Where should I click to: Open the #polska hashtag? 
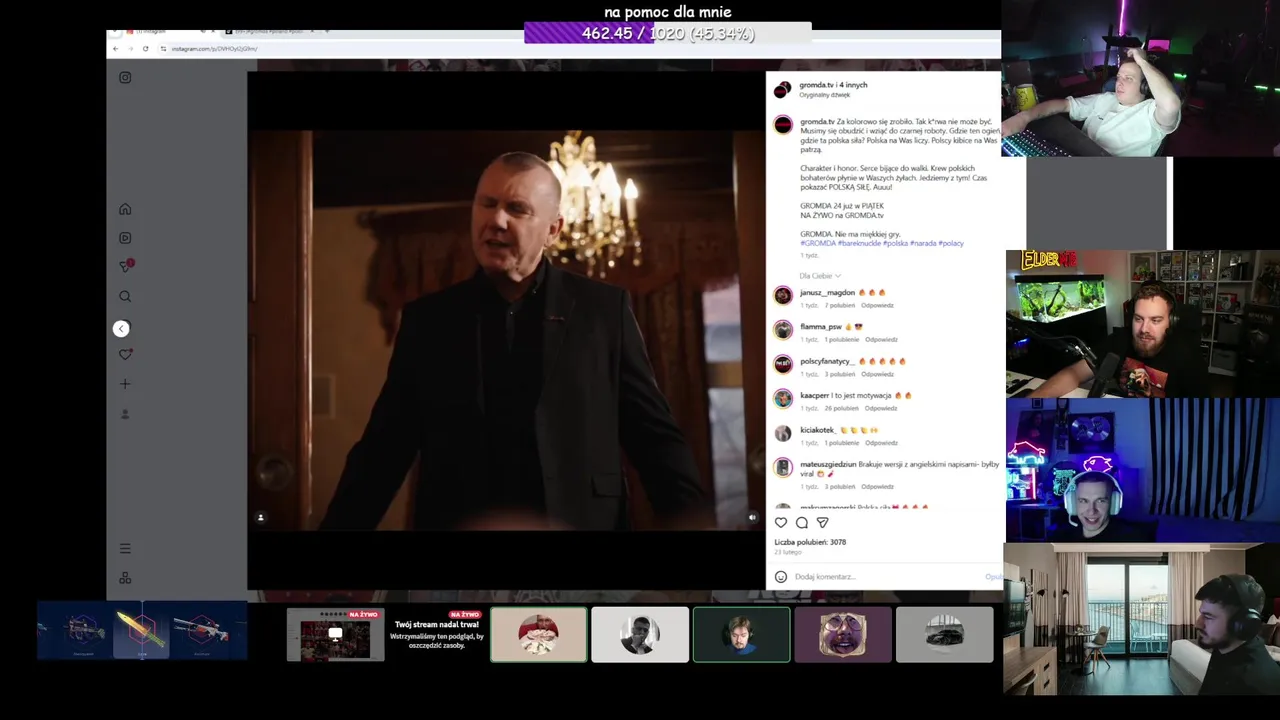click(895, 243)
